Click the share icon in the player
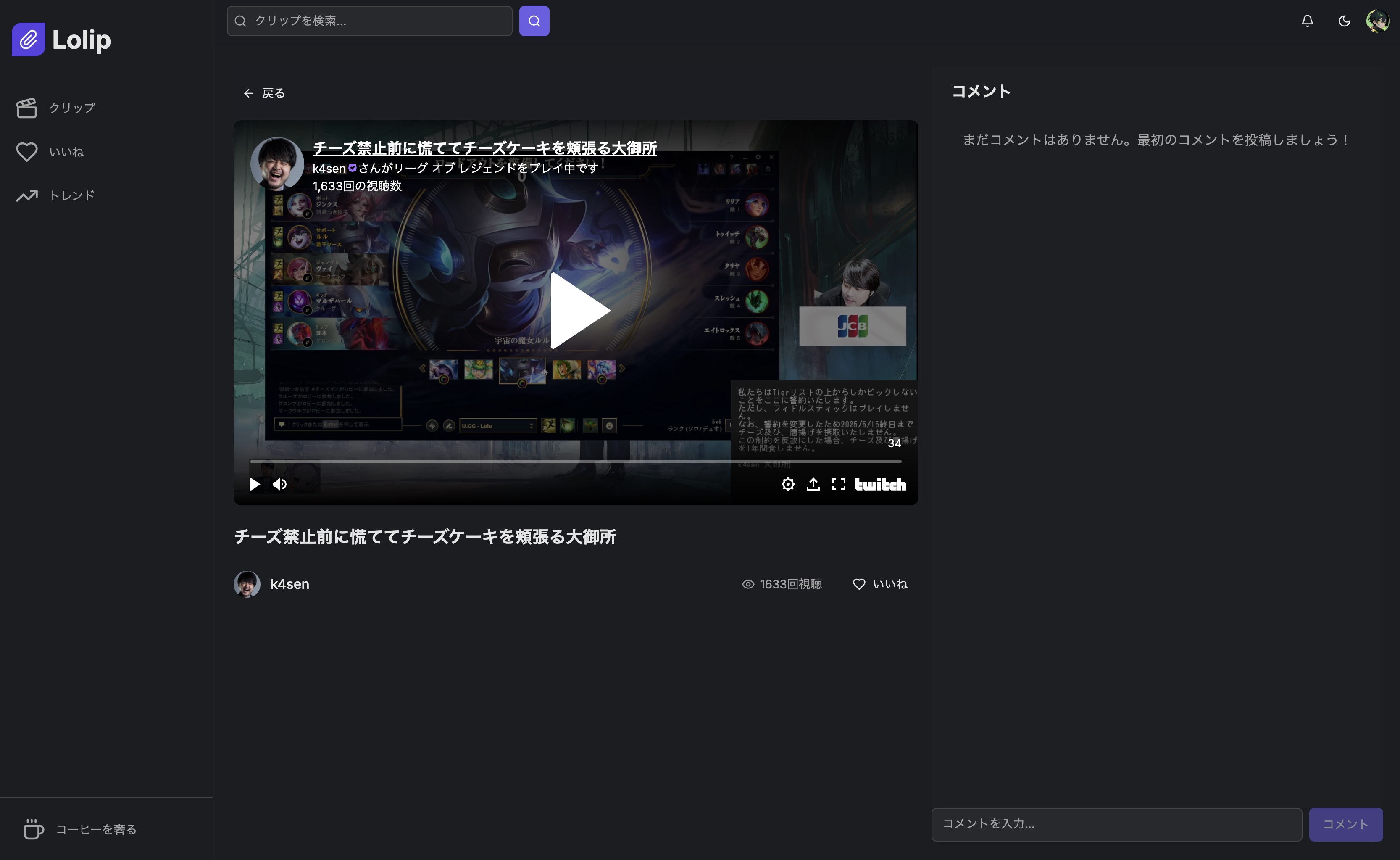This screenshot has width=1400, height=860. pos(813,484)
